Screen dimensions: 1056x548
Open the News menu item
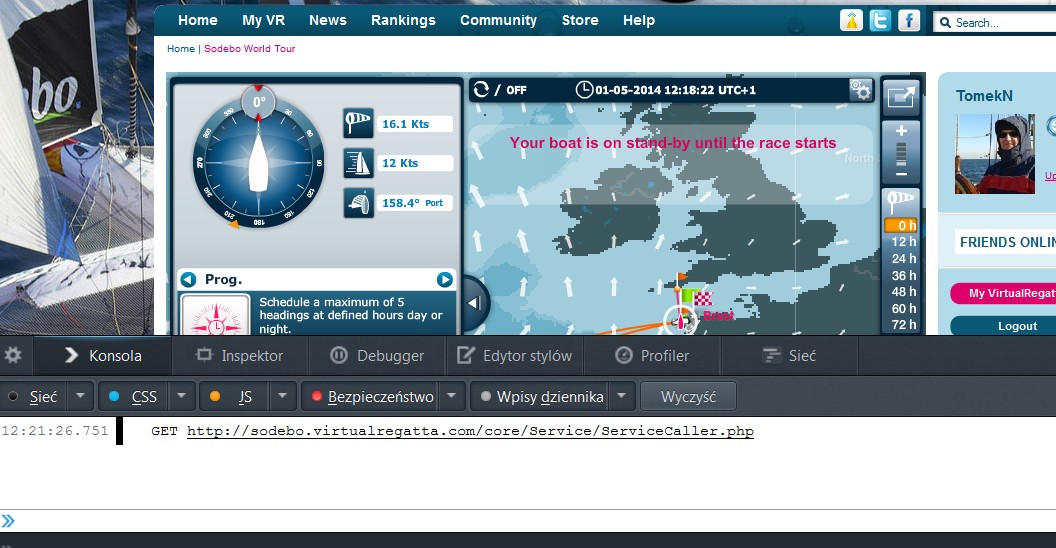coord(327,20)
